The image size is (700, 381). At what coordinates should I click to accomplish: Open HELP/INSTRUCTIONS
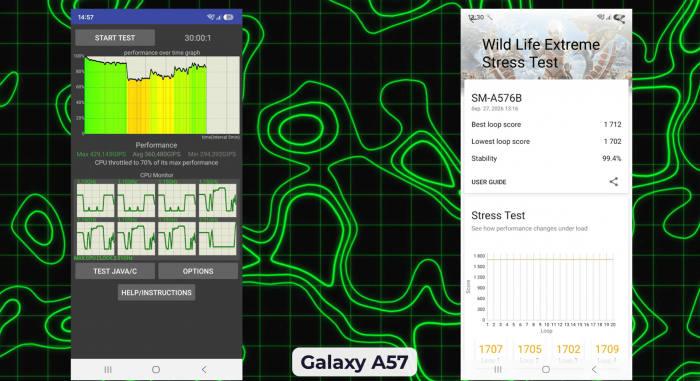[156, 293]
